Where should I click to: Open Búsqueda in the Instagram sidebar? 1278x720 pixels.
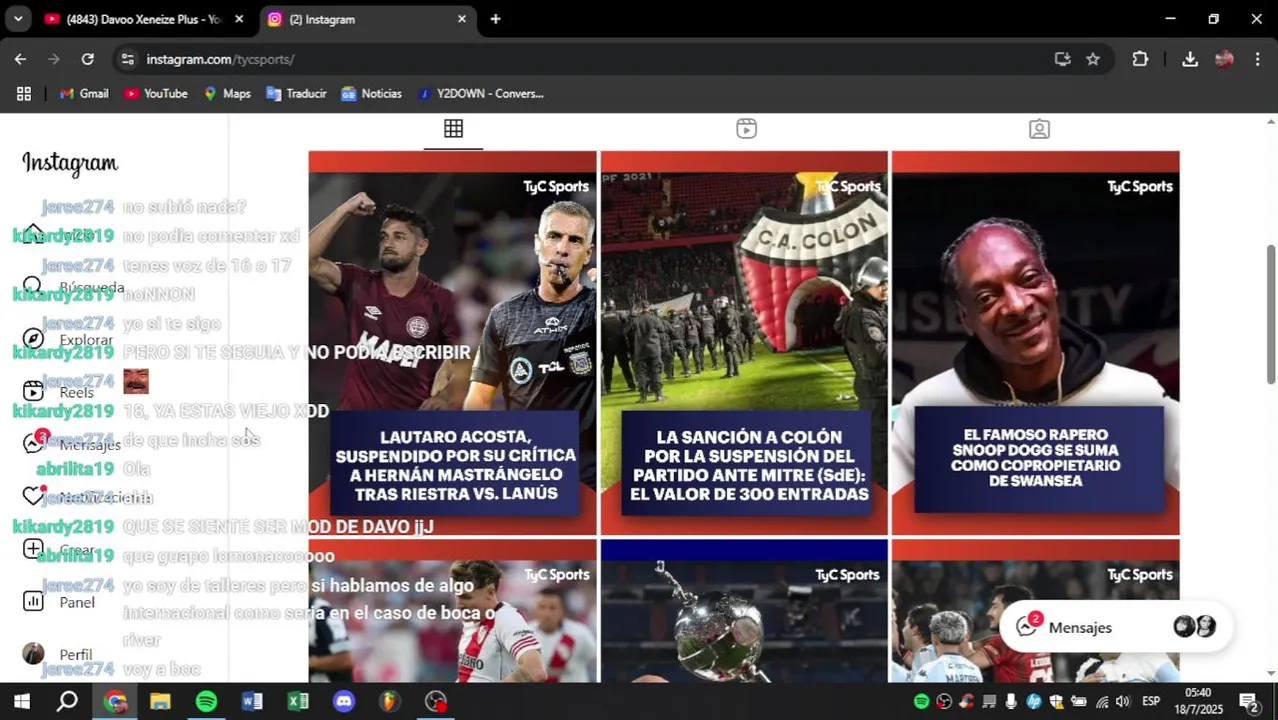pos(73,288)
